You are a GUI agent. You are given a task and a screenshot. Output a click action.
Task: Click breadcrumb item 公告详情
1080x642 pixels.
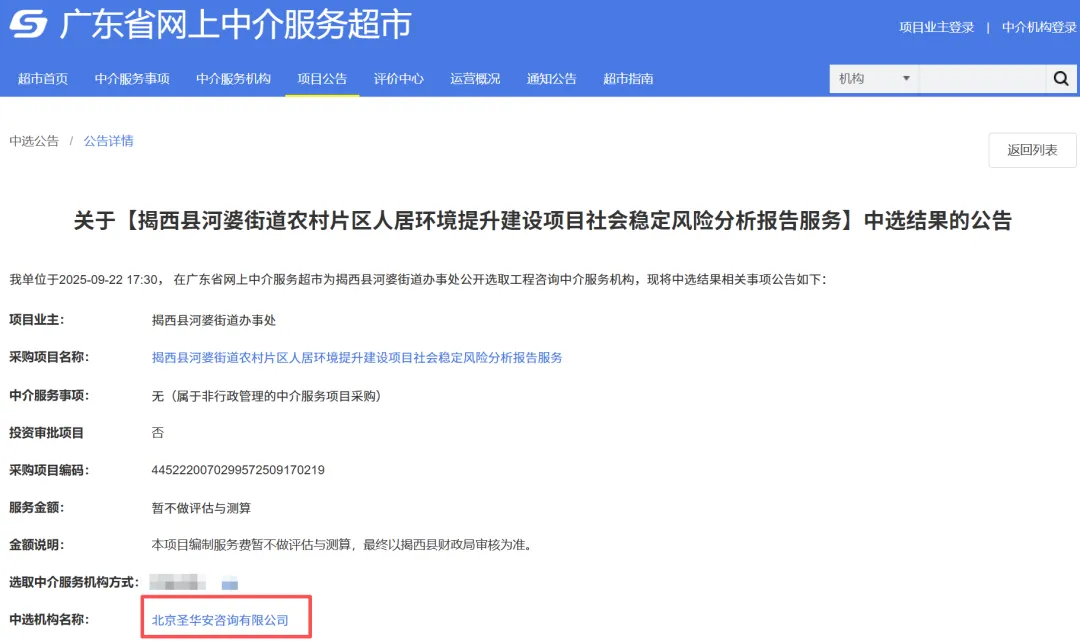click(109, 141)
